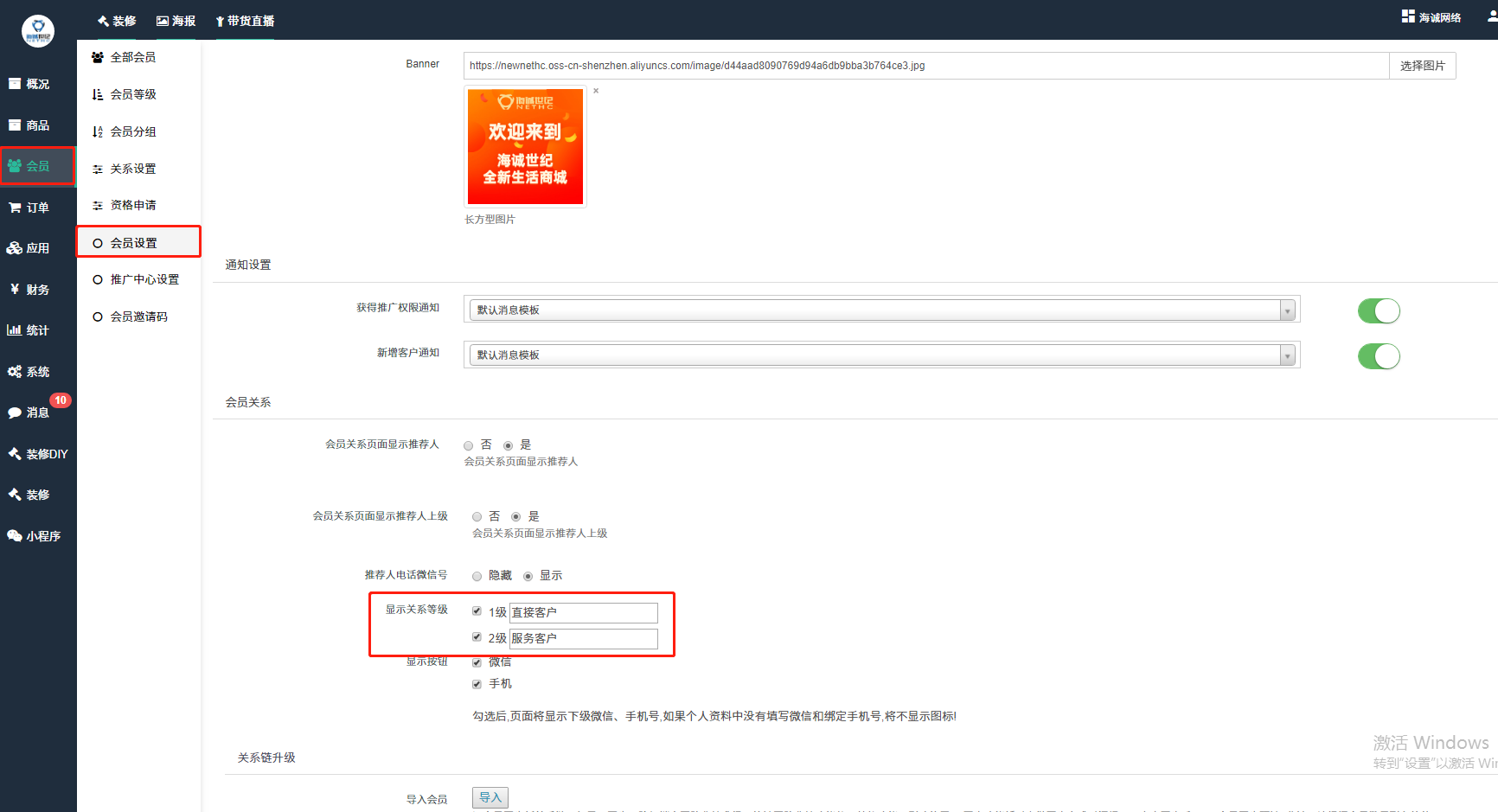Open 获得推广权限通知 template dropdown
1498x812 pixels.
(x=882, y=310)
